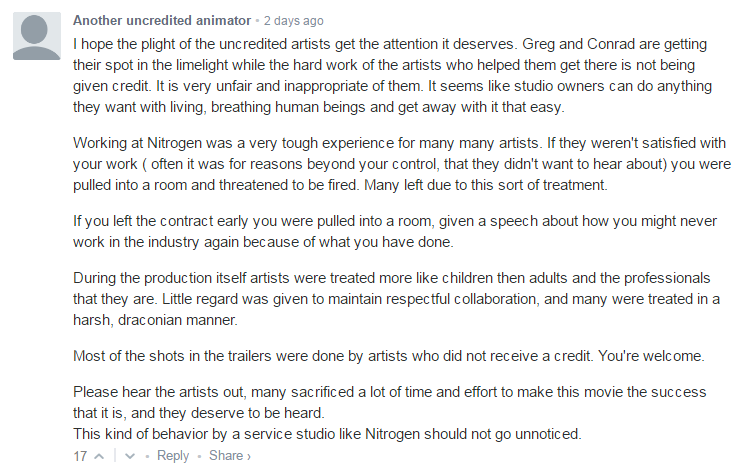Open the 'Another uncredited animator' profile name
Screen dimensions: 746x468
(x=162, y=20)
